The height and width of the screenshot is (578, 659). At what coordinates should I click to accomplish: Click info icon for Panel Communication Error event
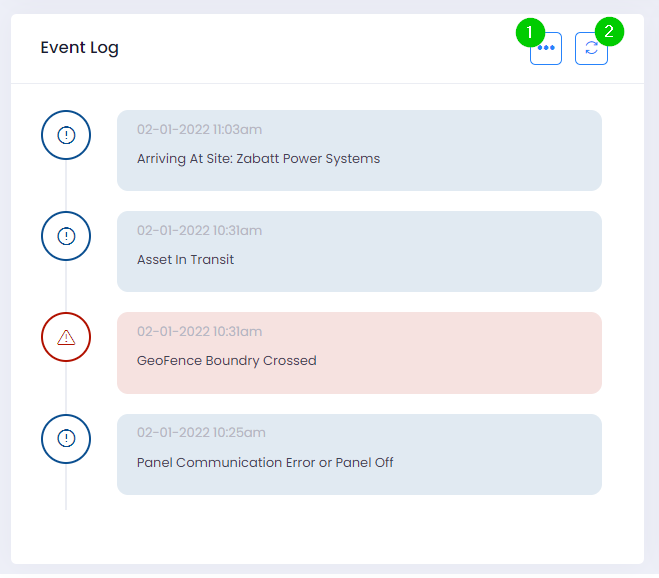[66, 438]
